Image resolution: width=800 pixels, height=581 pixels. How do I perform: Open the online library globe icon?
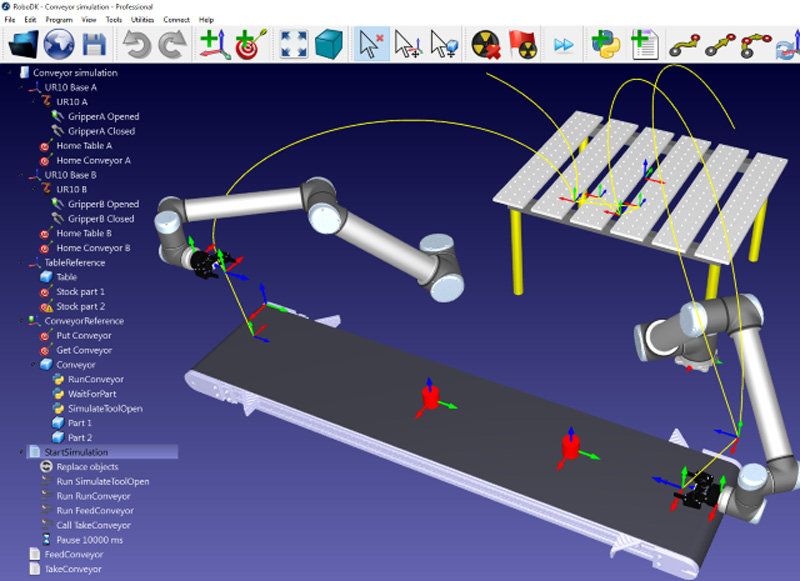tap(60, 45)
